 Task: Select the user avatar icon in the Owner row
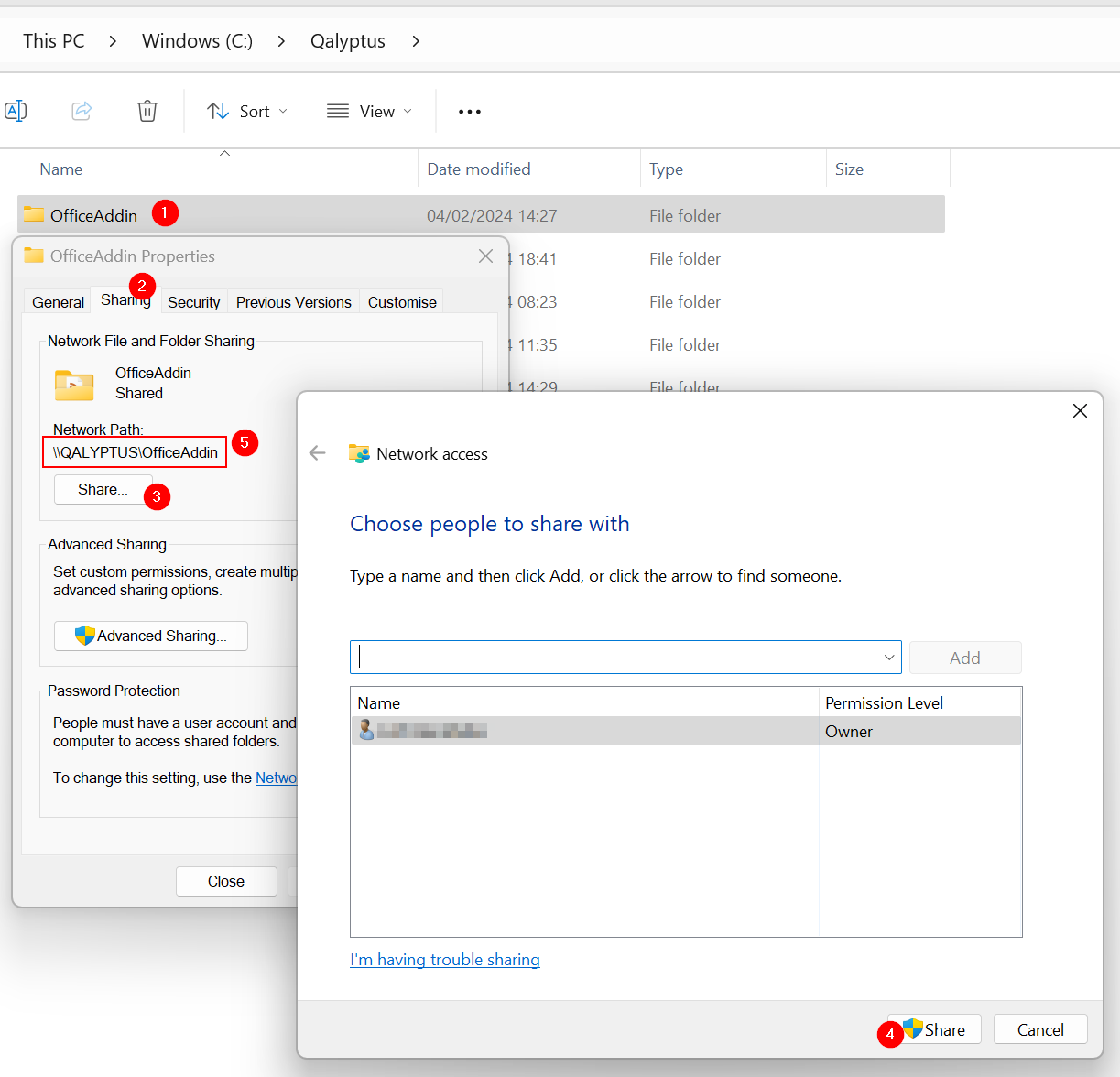[x=364, y=730]
